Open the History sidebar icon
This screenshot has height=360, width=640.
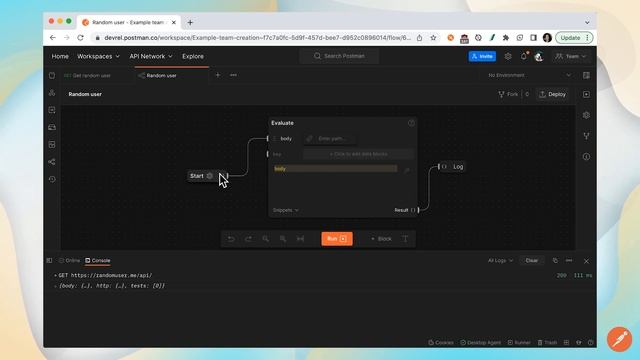click(52, 179)
